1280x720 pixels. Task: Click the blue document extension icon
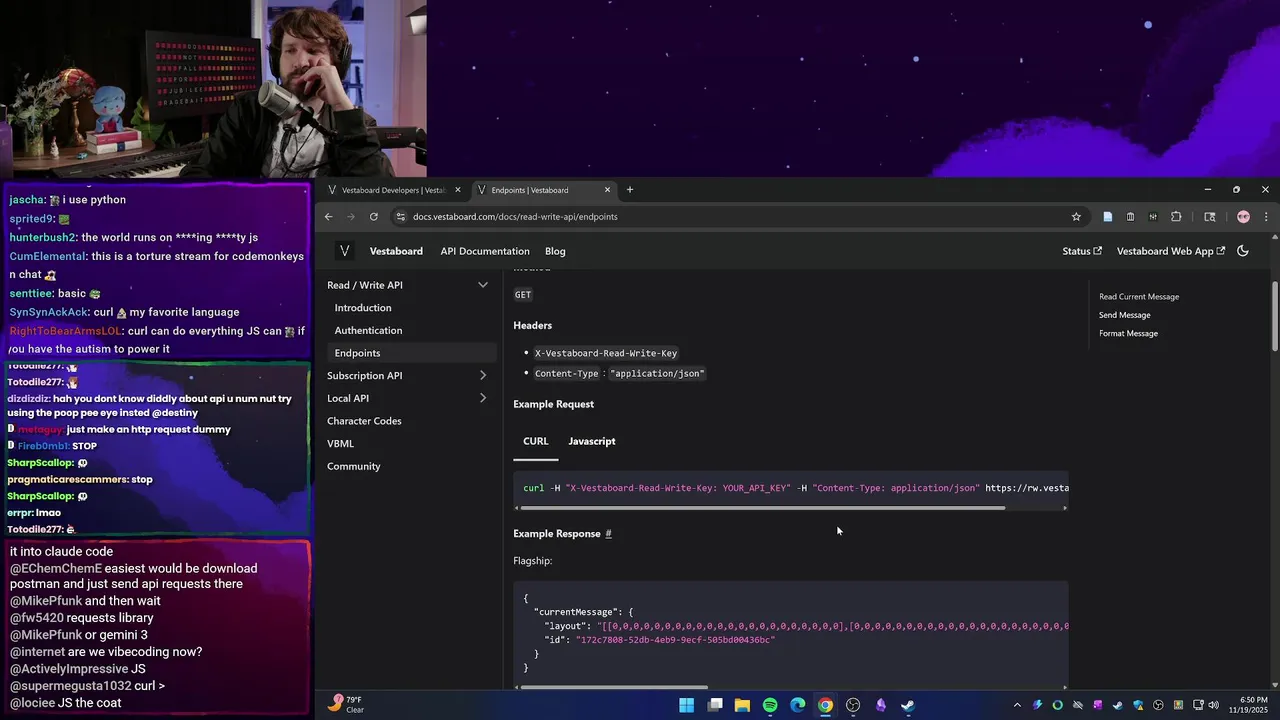pyautogui.click(x=1107, y=217)
